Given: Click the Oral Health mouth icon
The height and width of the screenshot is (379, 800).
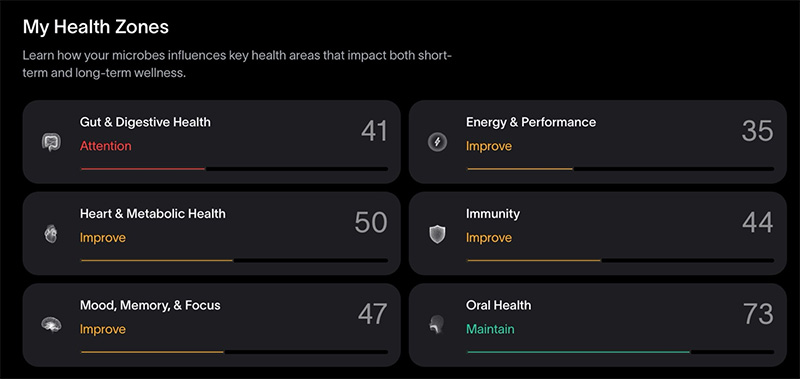Looking at the screenshot, I should (436, 324).
